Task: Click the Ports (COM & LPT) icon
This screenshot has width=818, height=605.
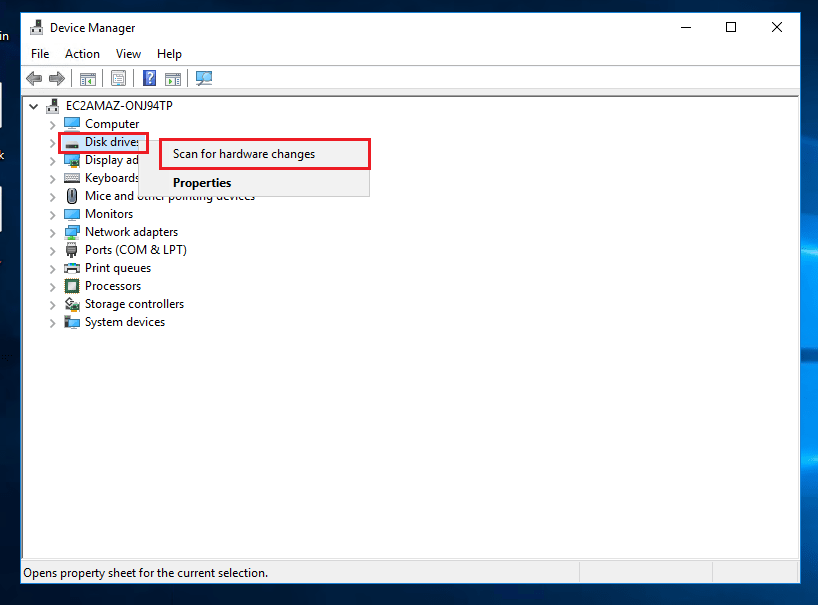Action: 72,250
